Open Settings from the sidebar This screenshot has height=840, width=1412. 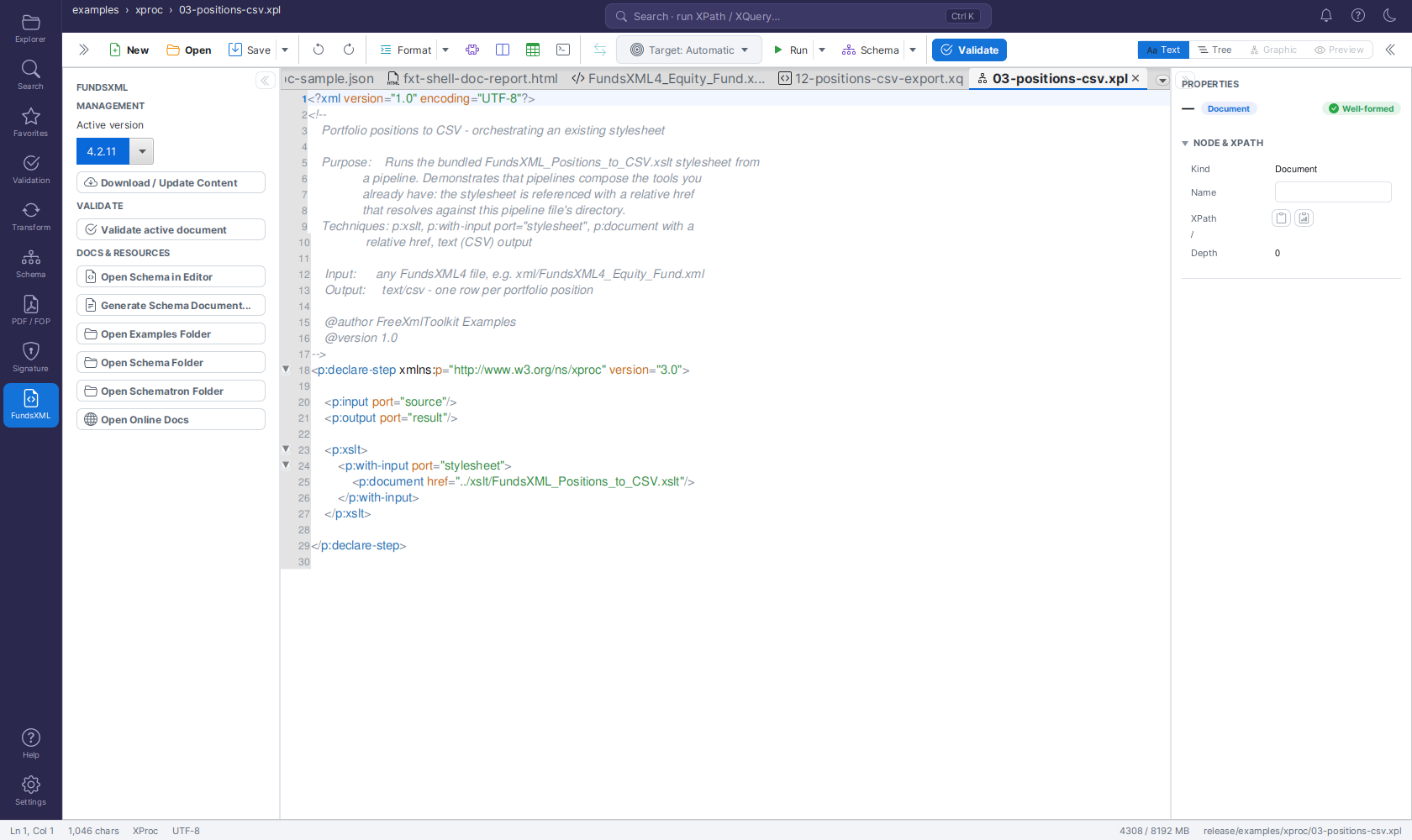30,790
